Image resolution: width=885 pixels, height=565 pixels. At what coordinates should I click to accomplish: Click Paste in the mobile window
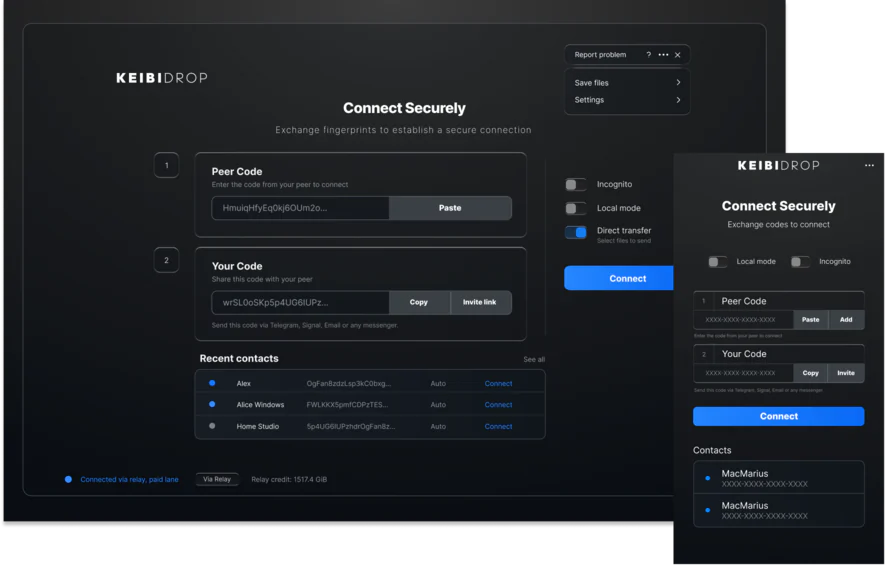pos(810,319)
